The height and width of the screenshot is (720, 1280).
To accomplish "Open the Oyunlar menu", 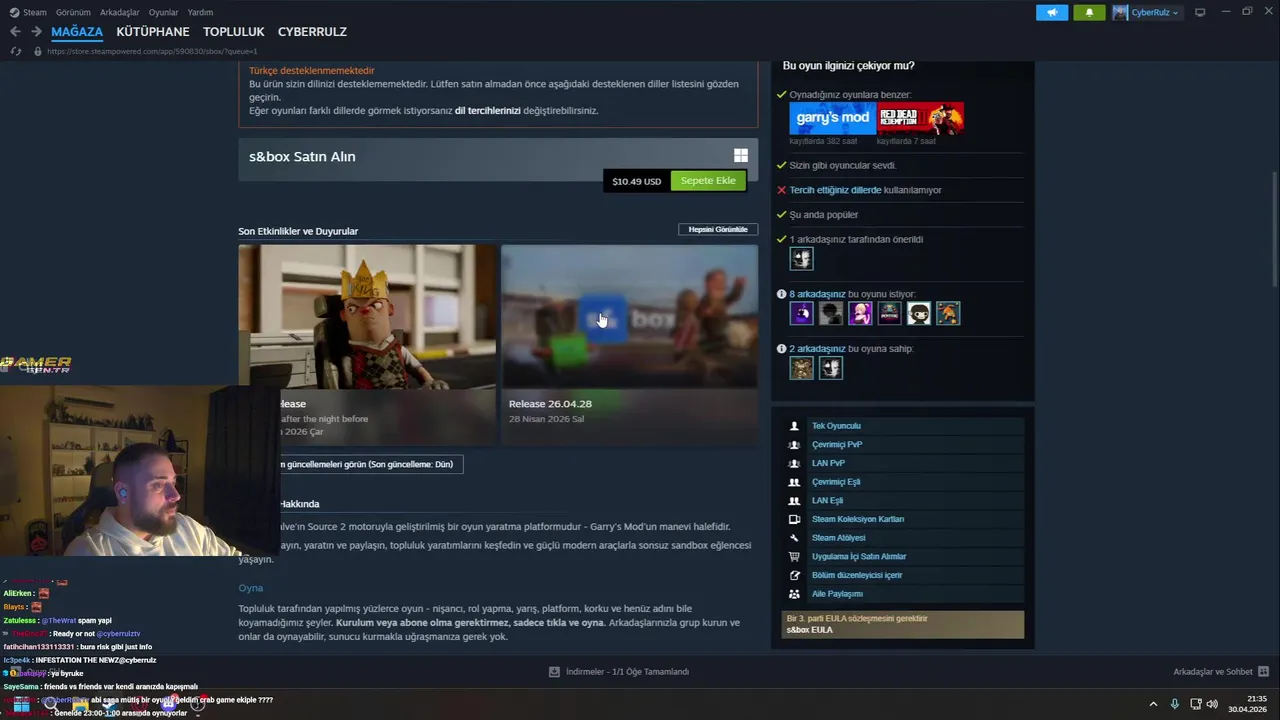I will [x=163, y=12].
